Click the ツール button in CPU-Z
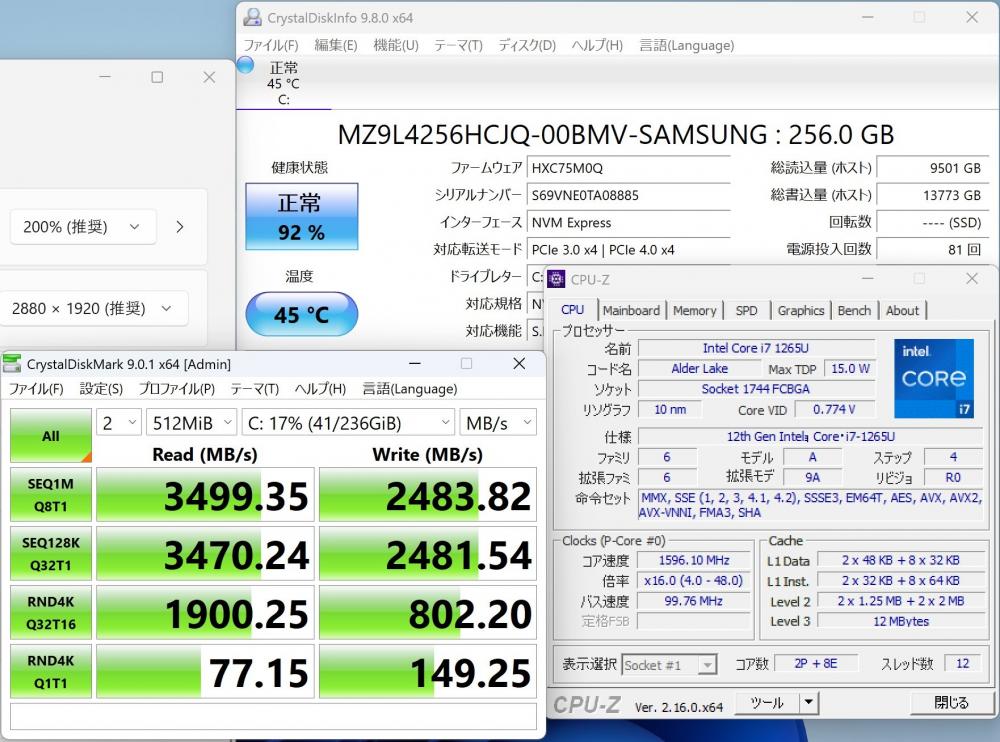The height and width of the screenshot is (742, 1000). pos(767,702)
